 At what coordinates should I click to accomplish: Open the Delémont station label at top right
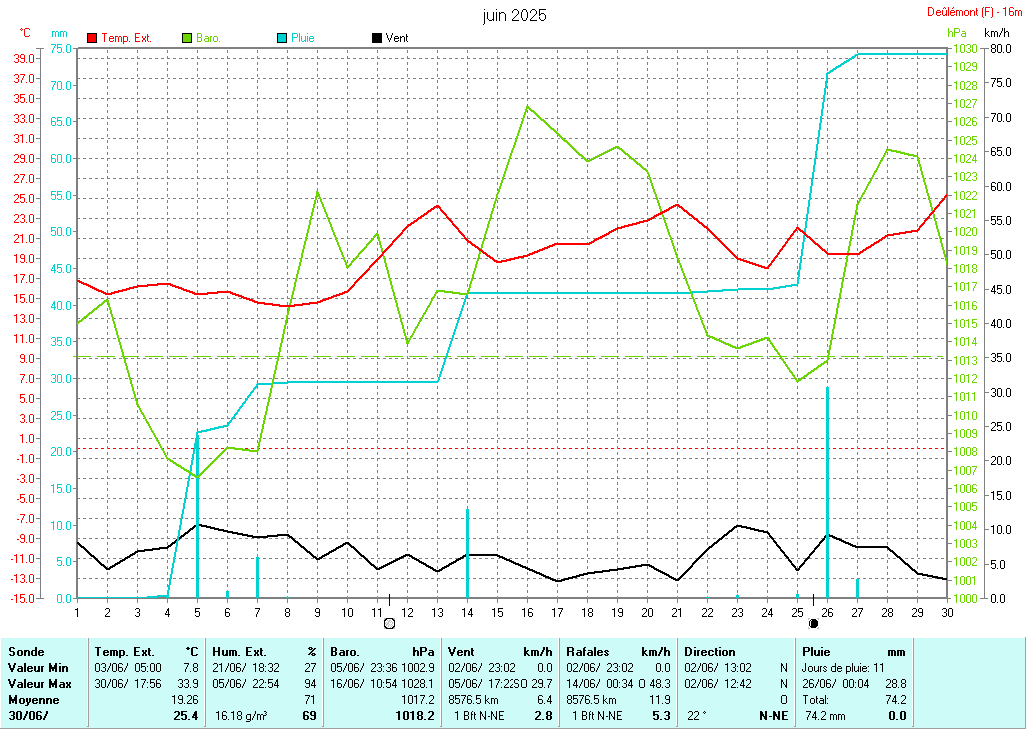tap(969, 12)
